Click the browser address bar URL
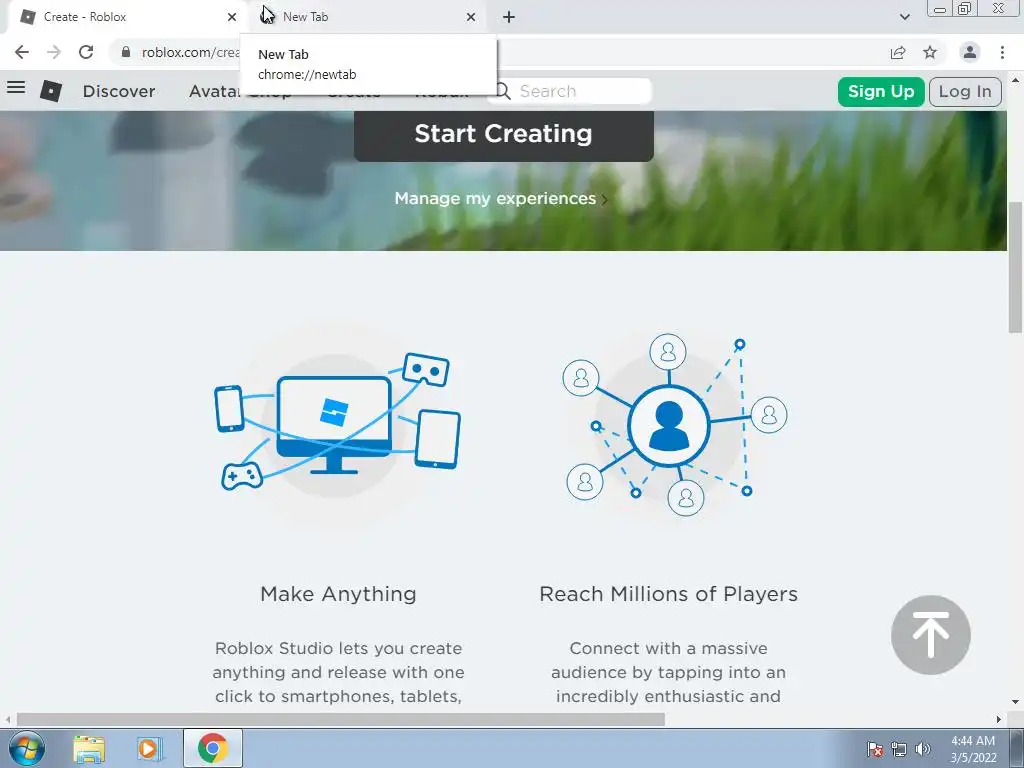 [x=191, y=52]
